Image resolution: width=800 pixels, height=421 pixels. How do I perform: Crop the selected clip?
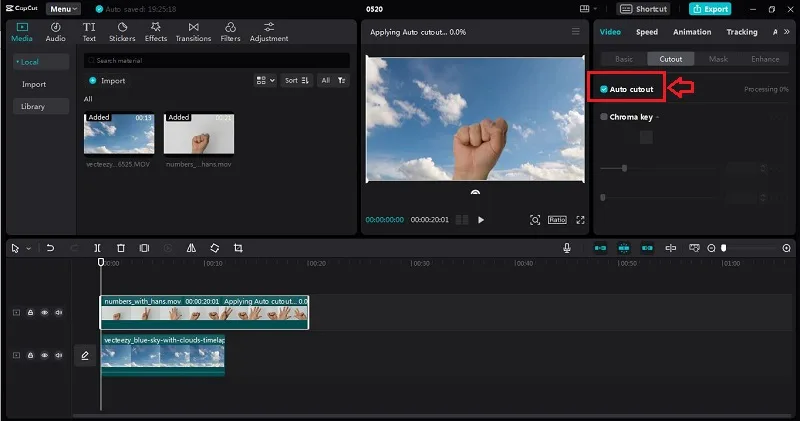point(238,248)
